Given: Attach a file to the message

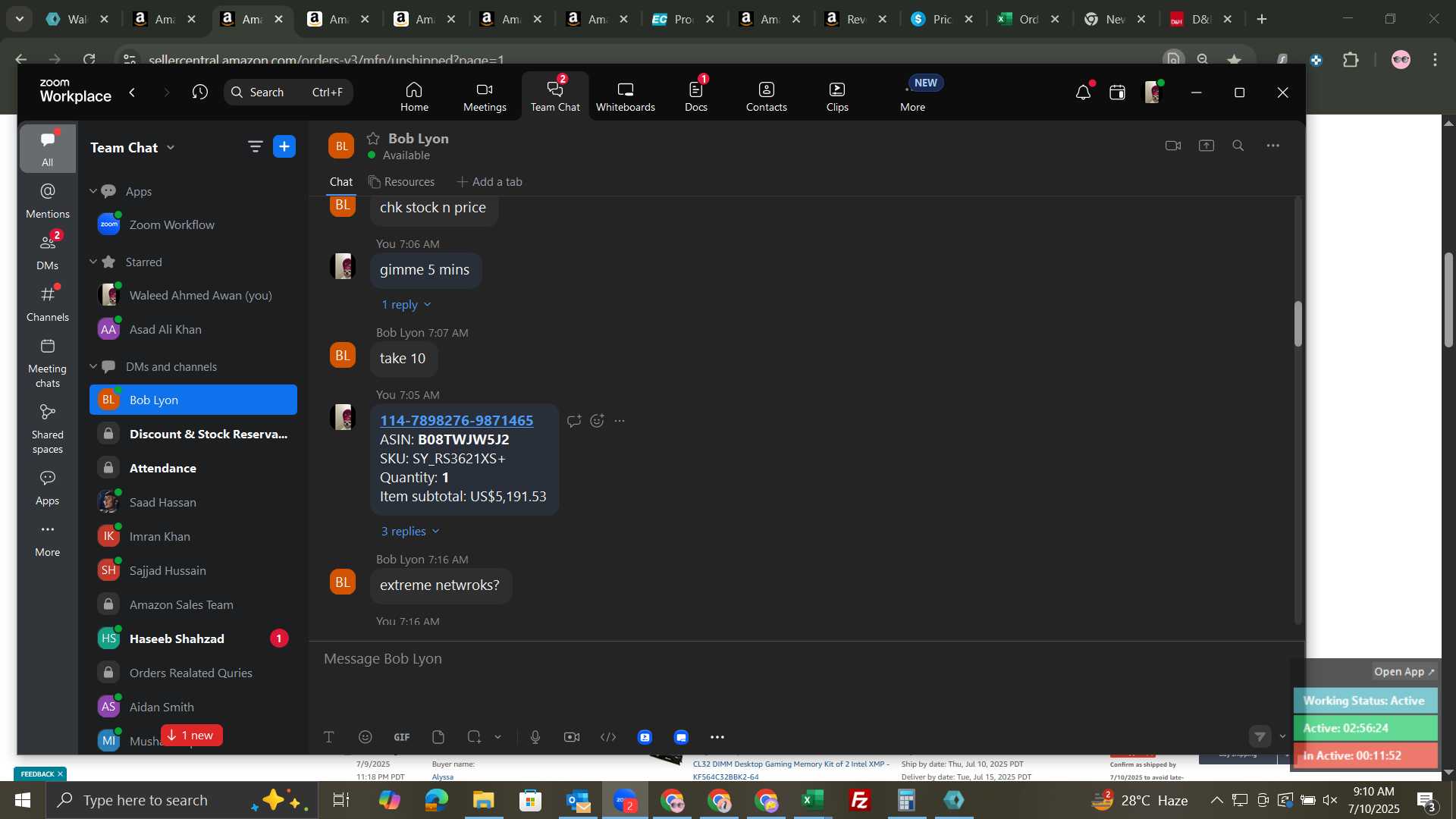Looking at the screenshot, I should tap(438, 737).
